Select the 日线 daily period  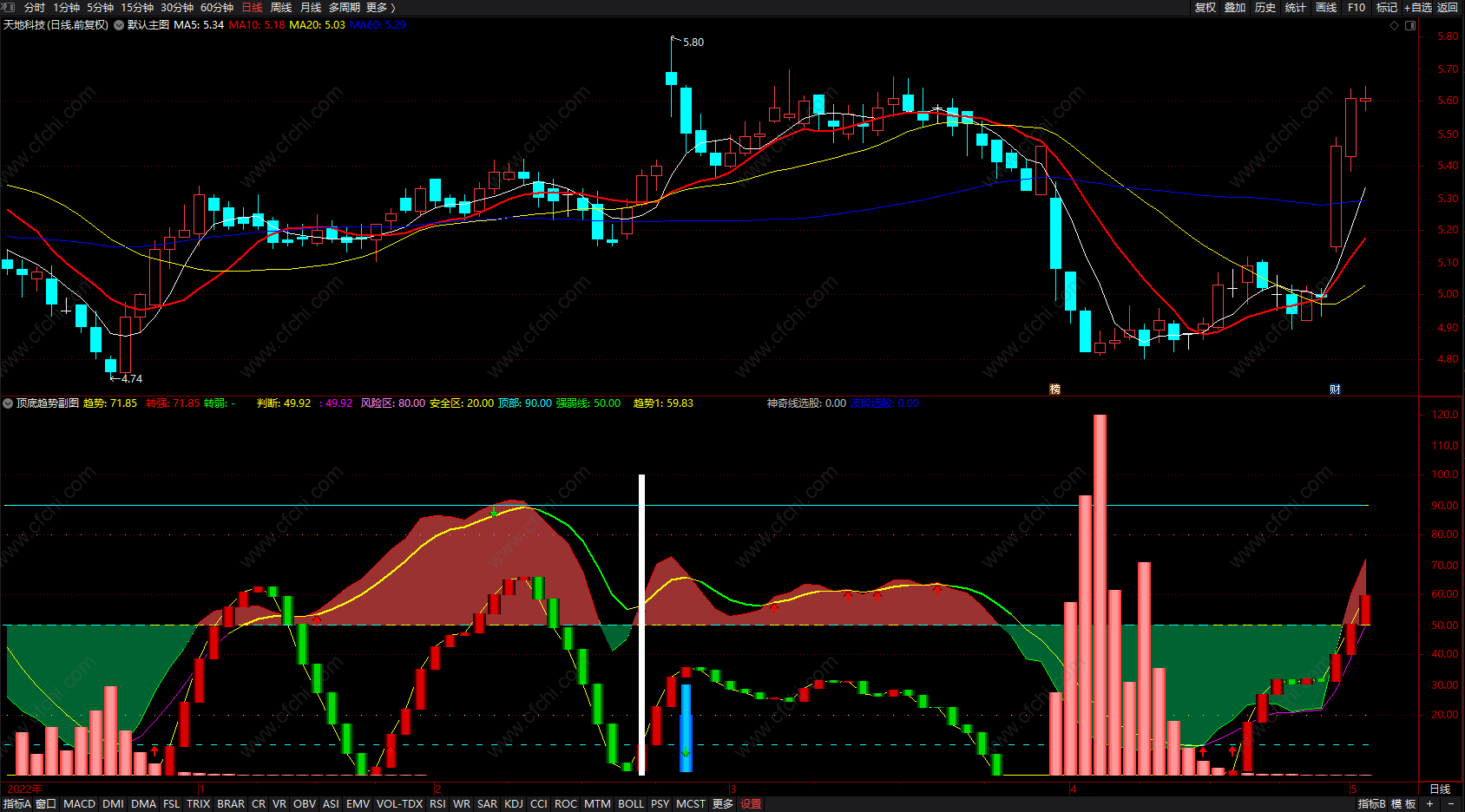(252, 7)
